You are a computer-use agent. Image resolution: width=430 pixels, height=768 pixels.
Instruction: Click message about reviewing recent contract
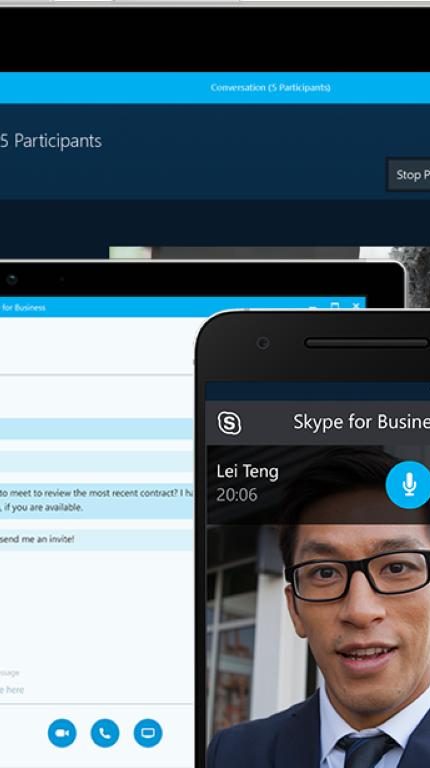click(x=96, y=500)
